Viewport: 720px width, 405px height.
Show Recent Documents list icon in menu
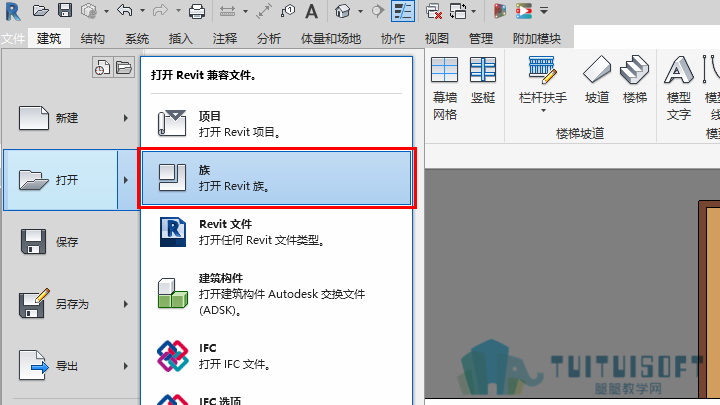(x=102, y=68)
